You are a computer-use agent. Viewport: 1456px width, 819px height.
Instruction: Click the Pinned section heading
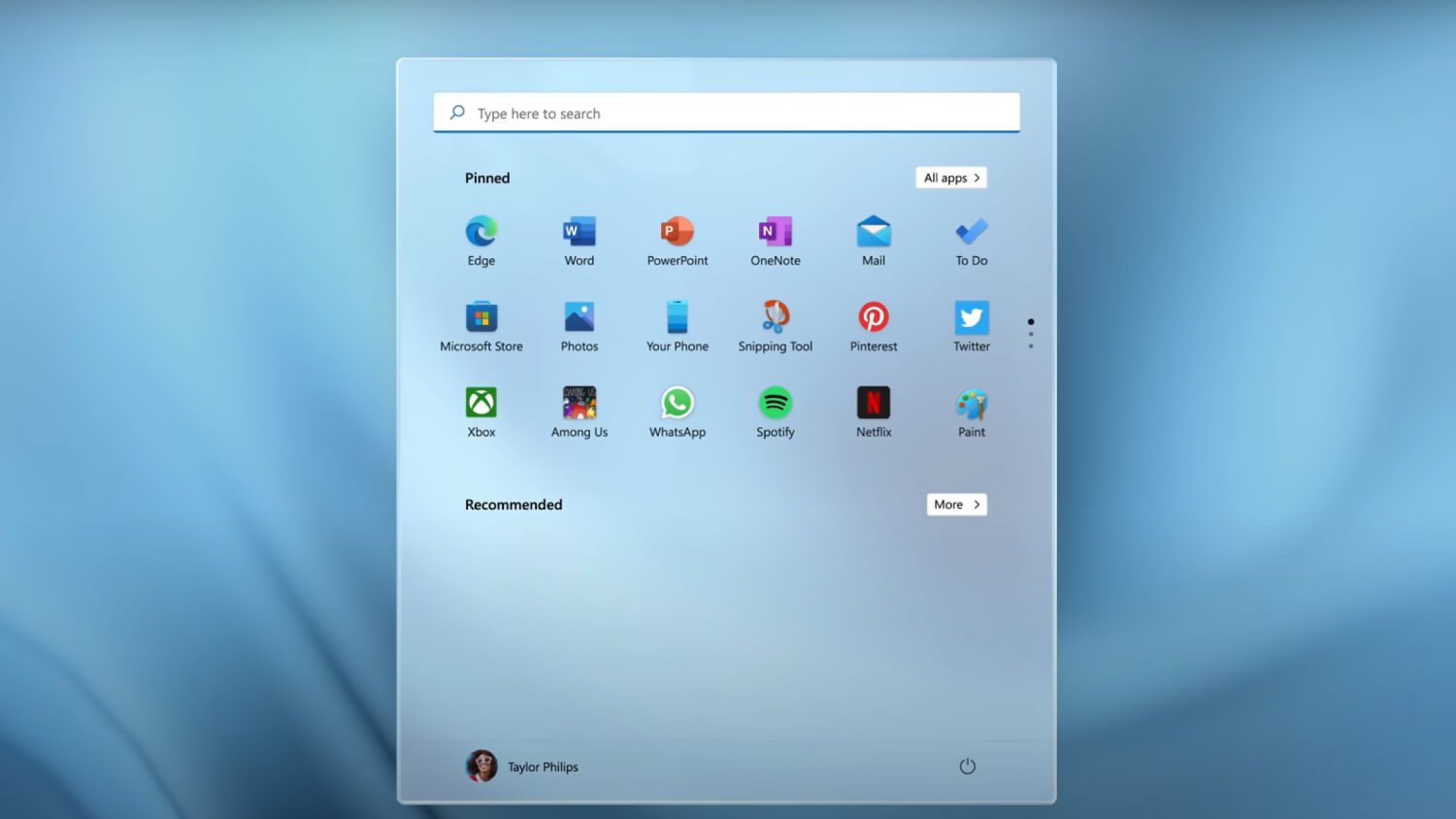[x=487, y=178]
